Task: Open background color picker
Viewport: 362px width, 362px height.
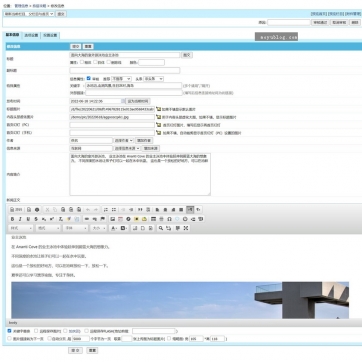Action: point(124,228)
